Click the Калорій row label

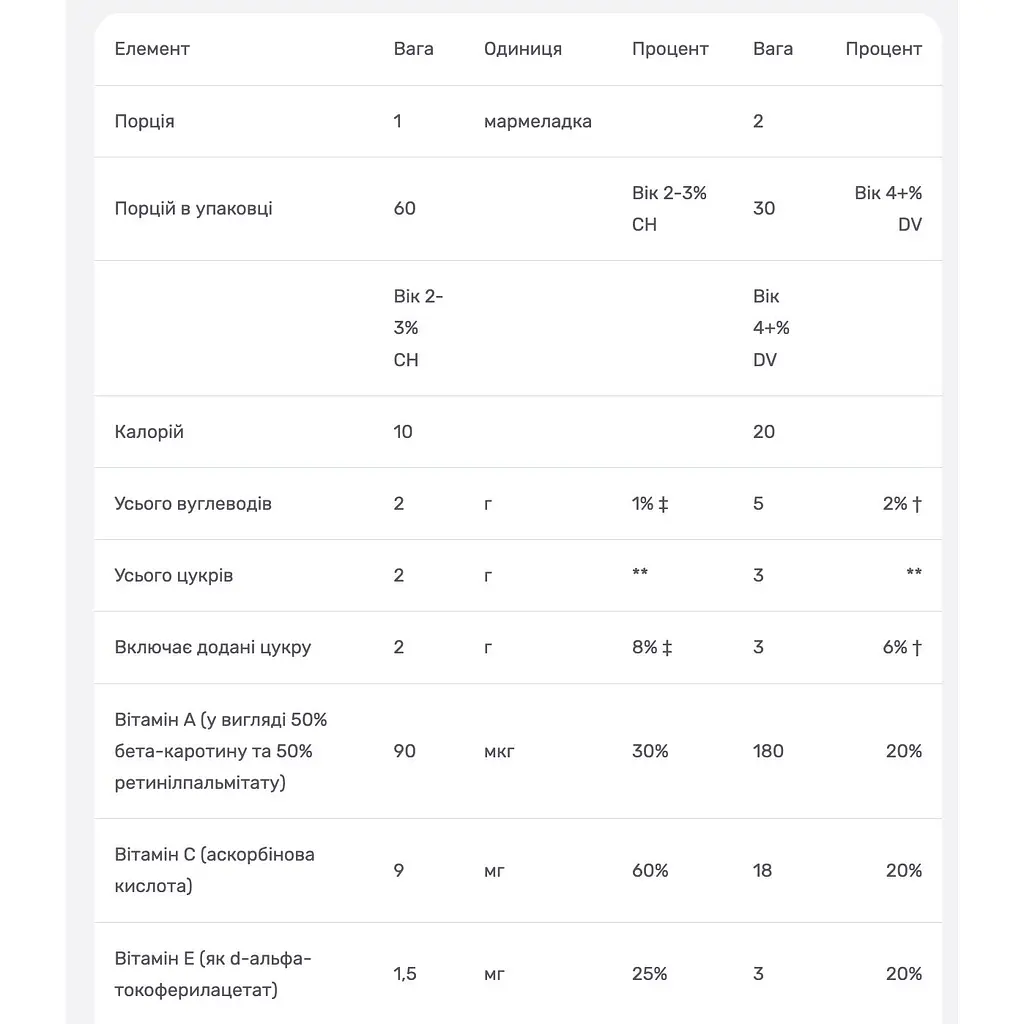click(x=149, y=432)
